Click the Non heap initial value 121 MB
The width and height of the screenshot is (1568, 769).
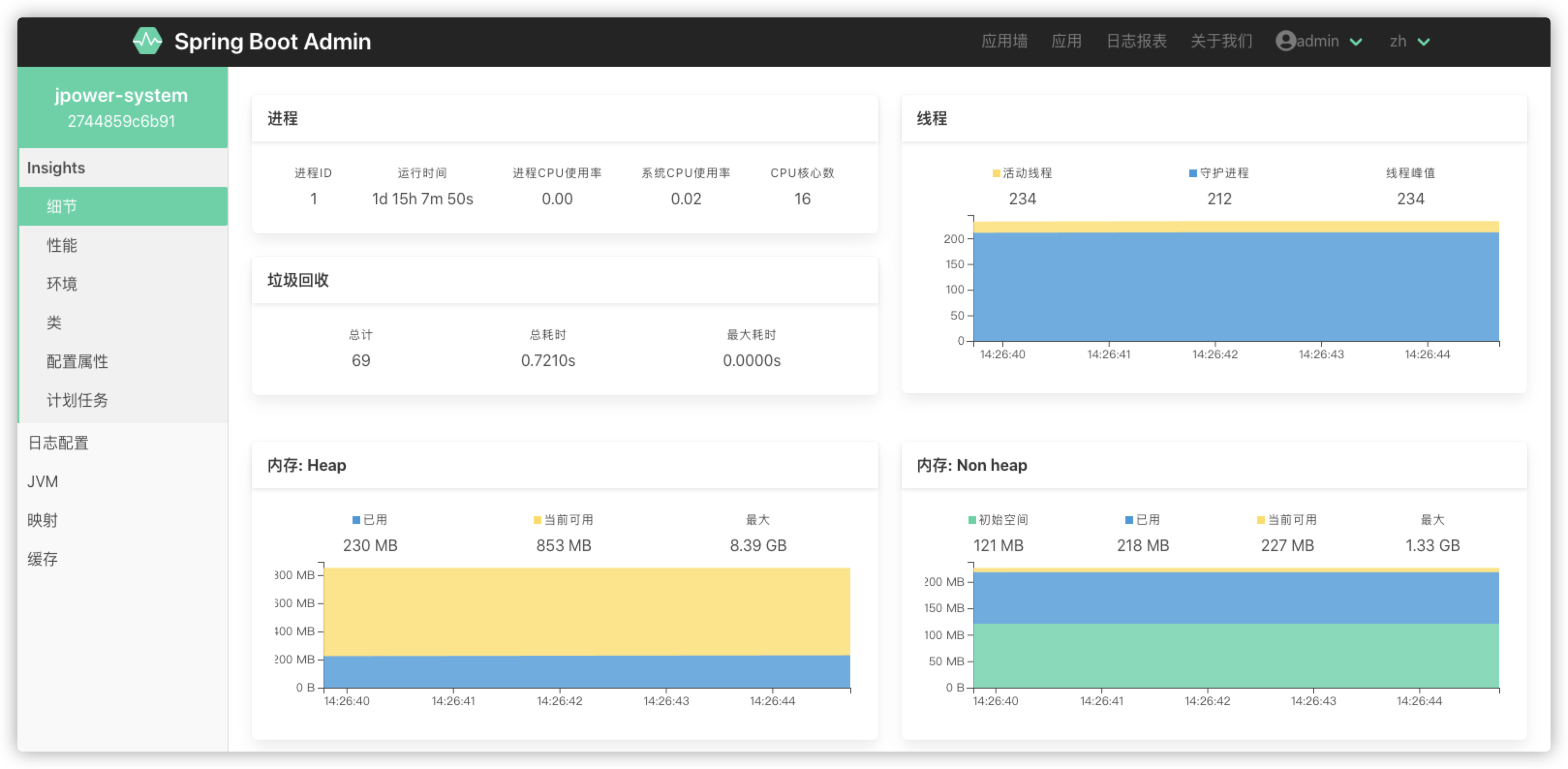pyautogui.click(x=998, y=546)
